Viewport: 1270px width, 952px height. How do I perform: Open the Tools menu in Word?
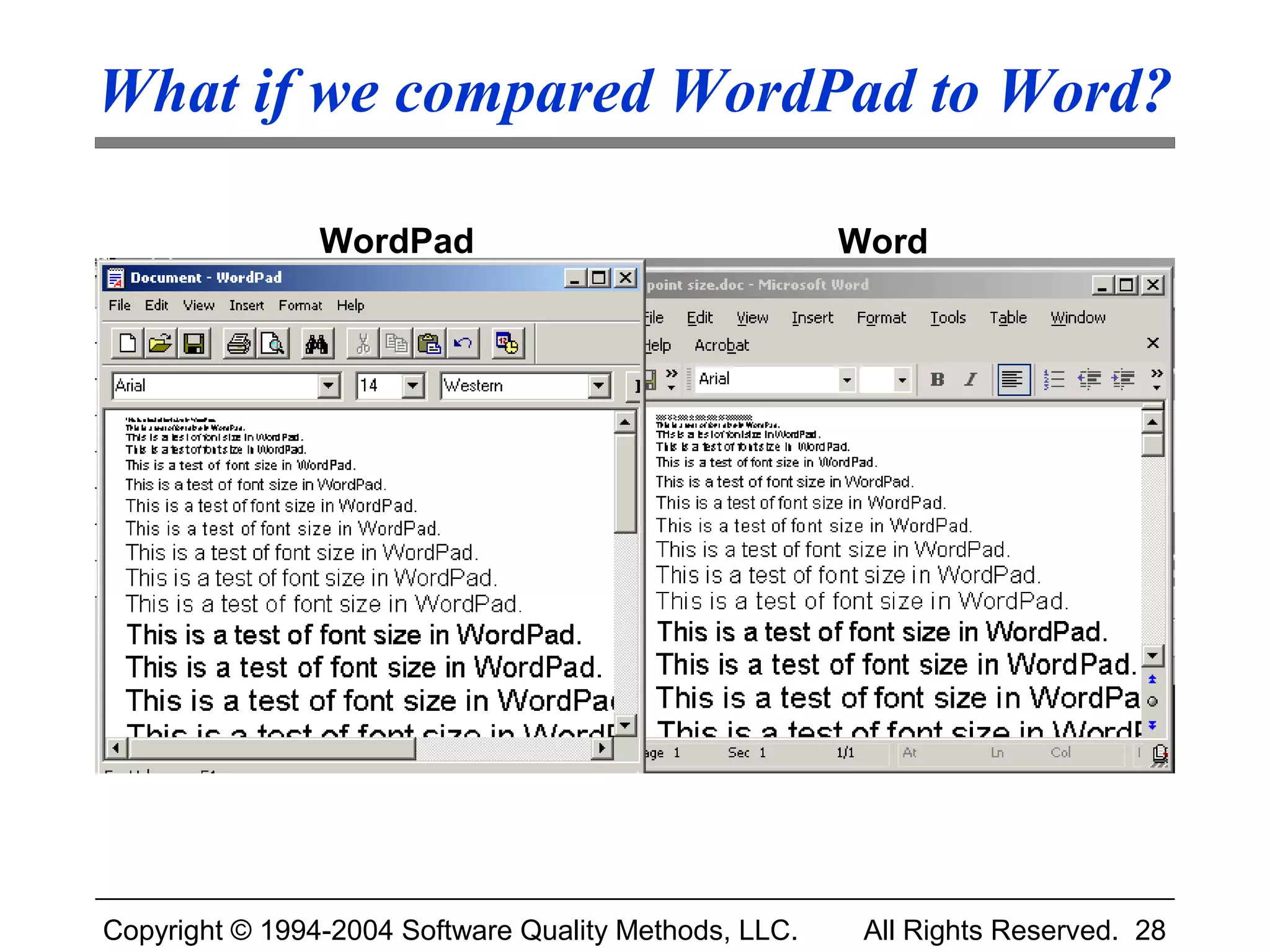[x=948, y=318]
